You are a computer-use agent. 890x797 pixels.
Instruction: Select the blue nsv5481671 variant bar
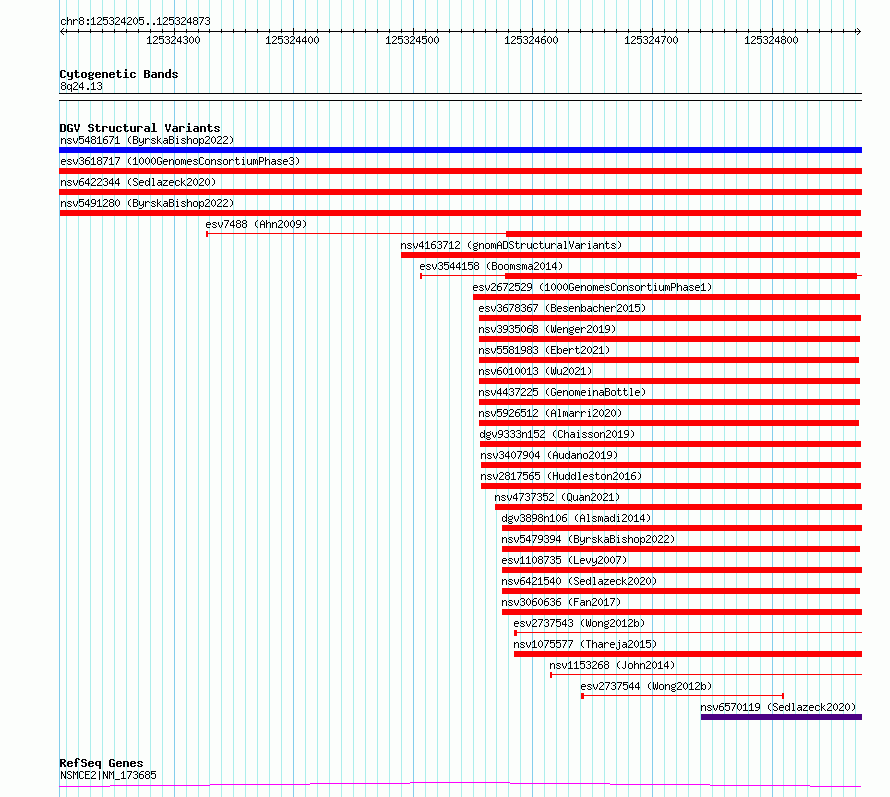[x=460, y=150]
